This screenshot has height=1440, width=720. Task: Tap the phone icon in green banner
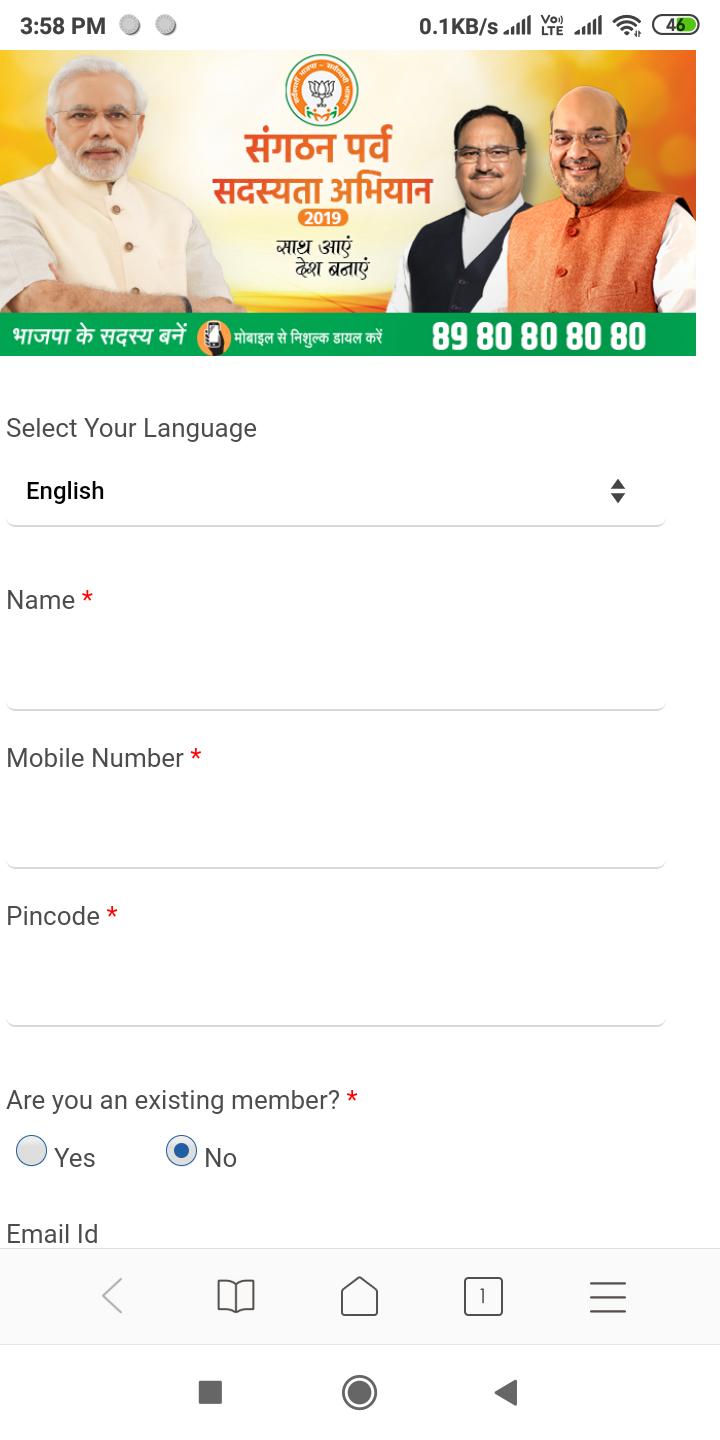[213, 337]
